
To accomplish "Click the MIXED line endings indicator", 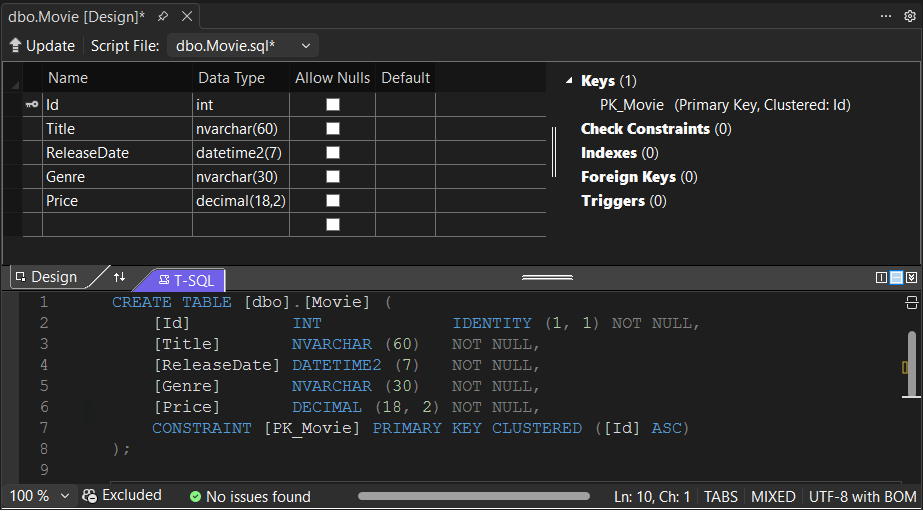I will pyautogui.click(x=773, y=496).
